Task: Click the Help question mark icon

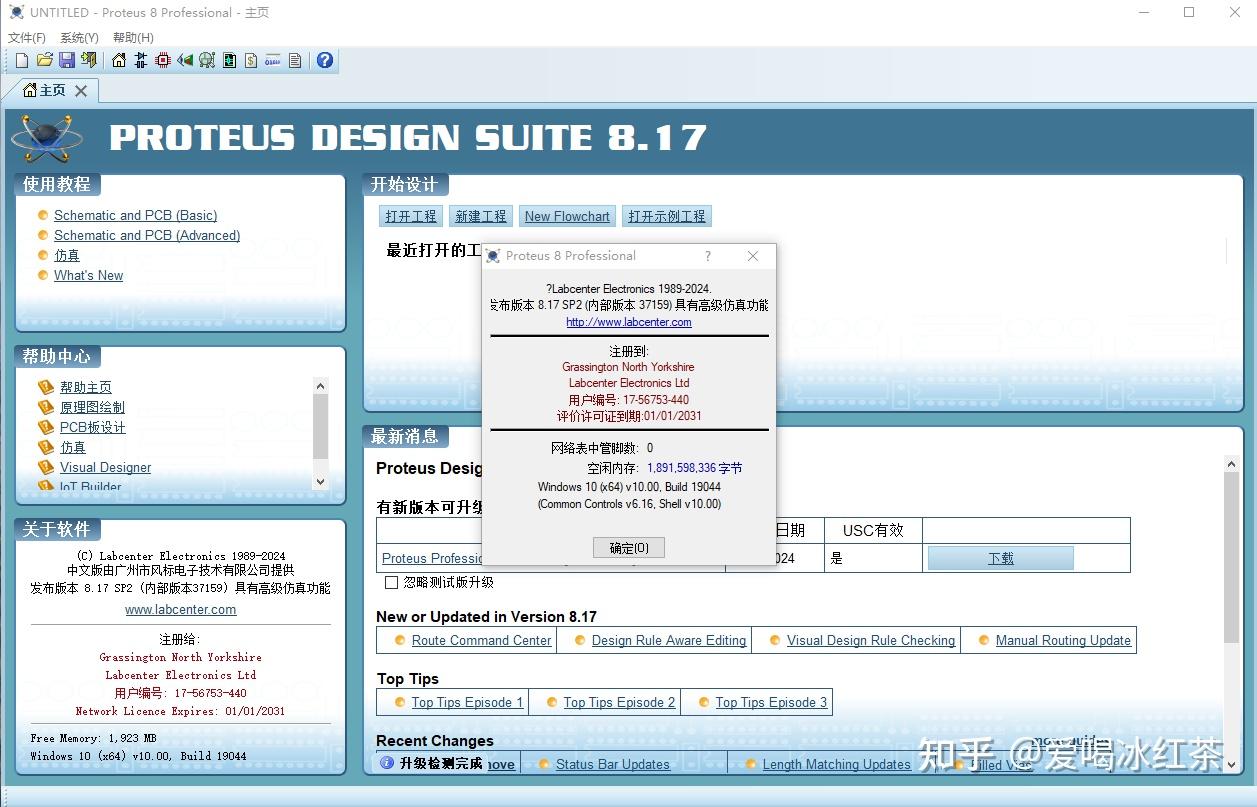Action: 323,60
